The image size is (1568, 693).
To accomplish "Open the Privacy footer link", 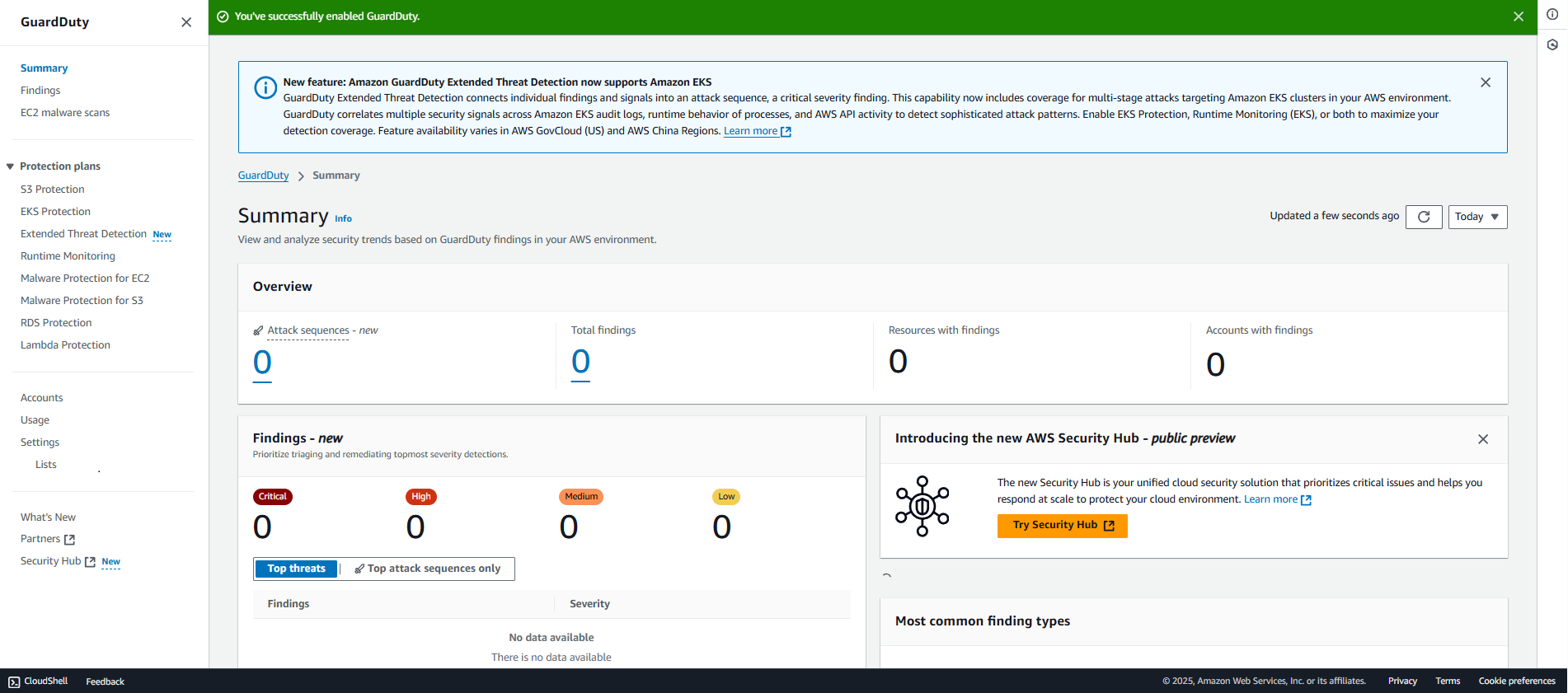I will click(1402, 681).
